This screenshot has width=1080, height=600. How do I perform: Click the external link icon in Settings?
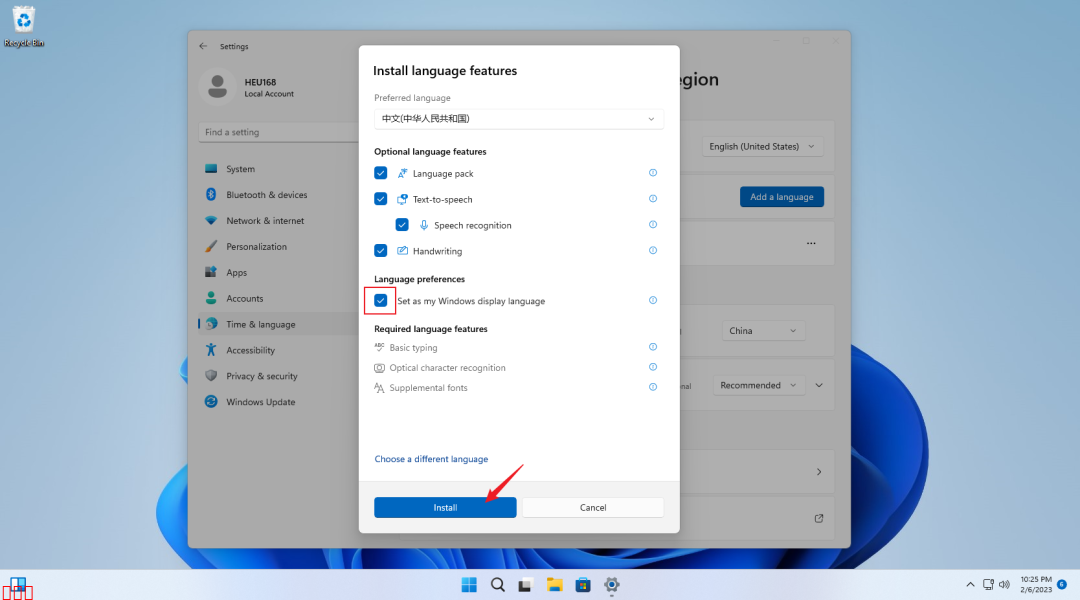tap(819, 518)
